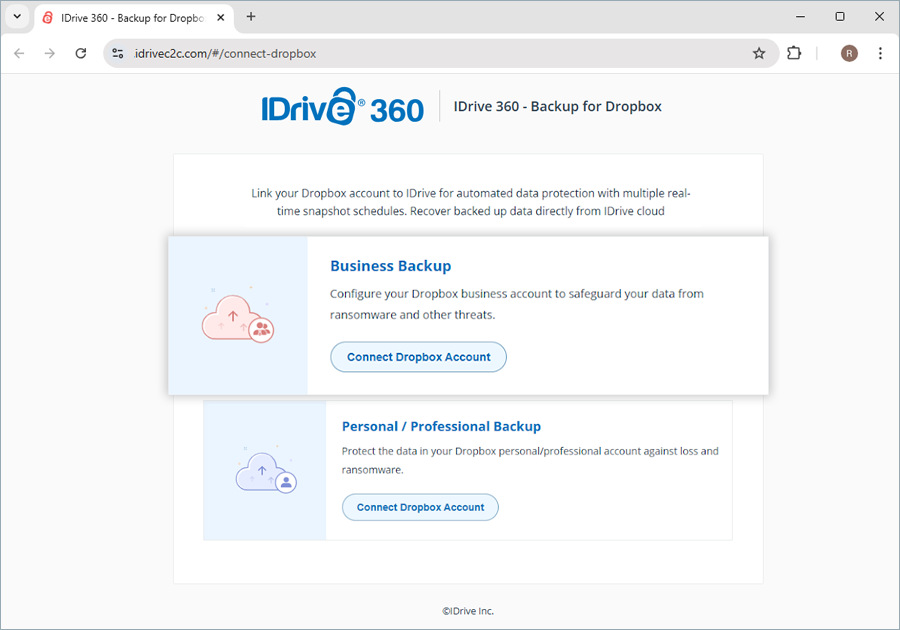
Task: Open the Chrome three-dot menu
Action: (x=880, y=53)
